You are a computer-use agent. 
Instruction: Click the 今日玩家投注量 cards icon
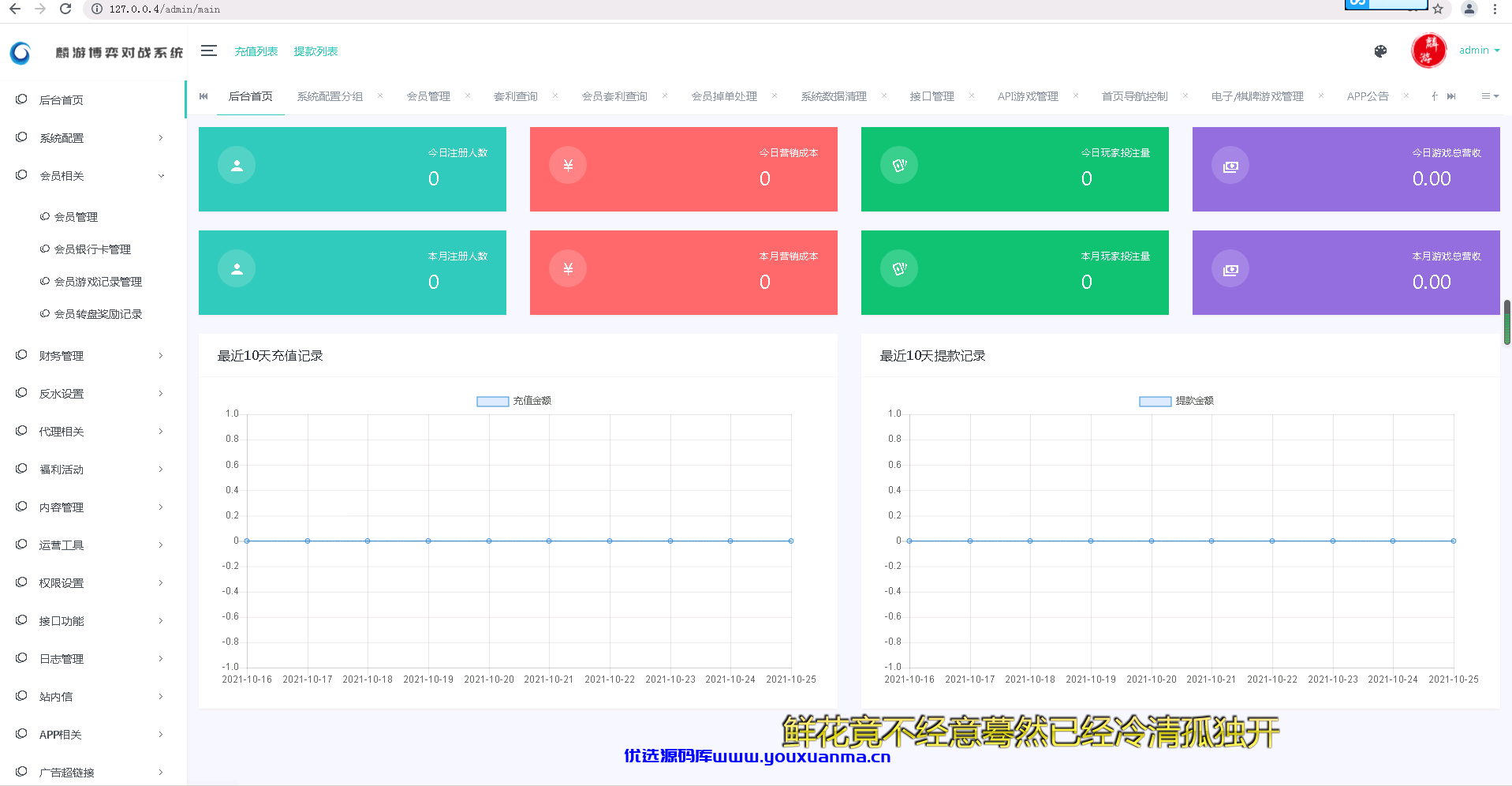pos(899,166)
